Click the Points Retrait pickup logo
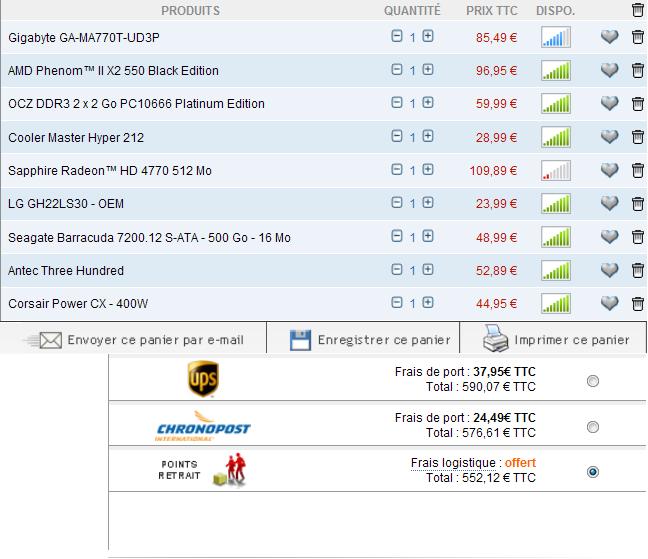The height and width of the screenshot is (559, 648). (x=202, y=471)
